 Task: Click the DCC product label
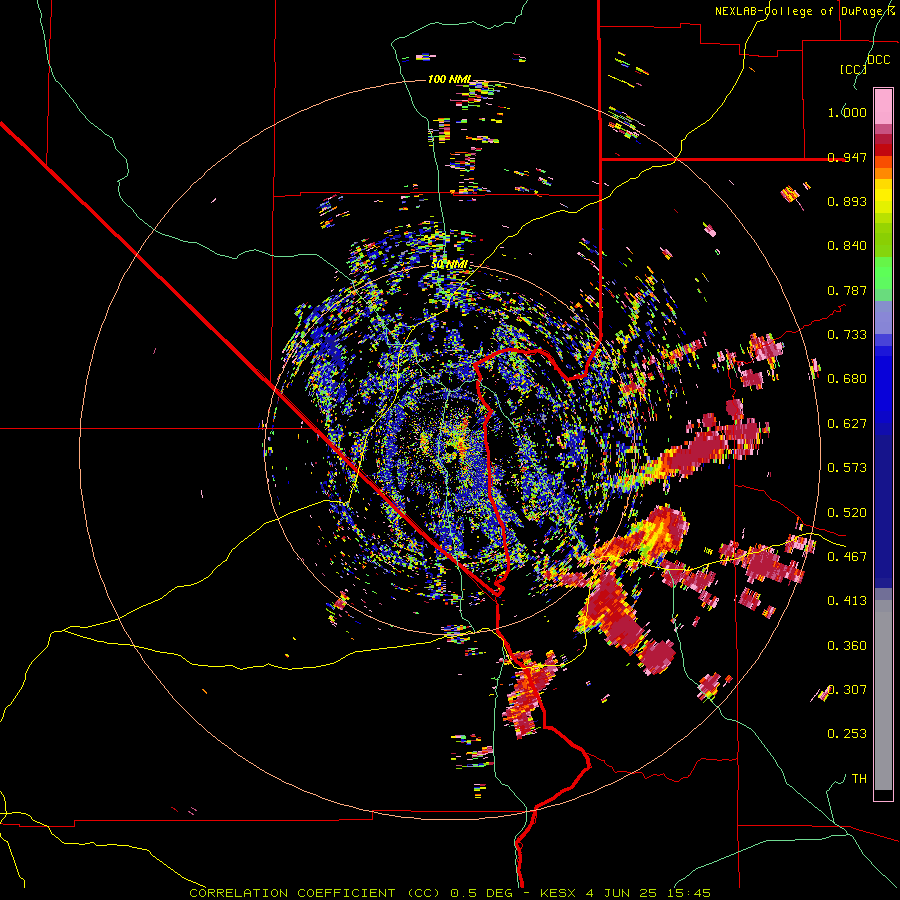[878, 60]
